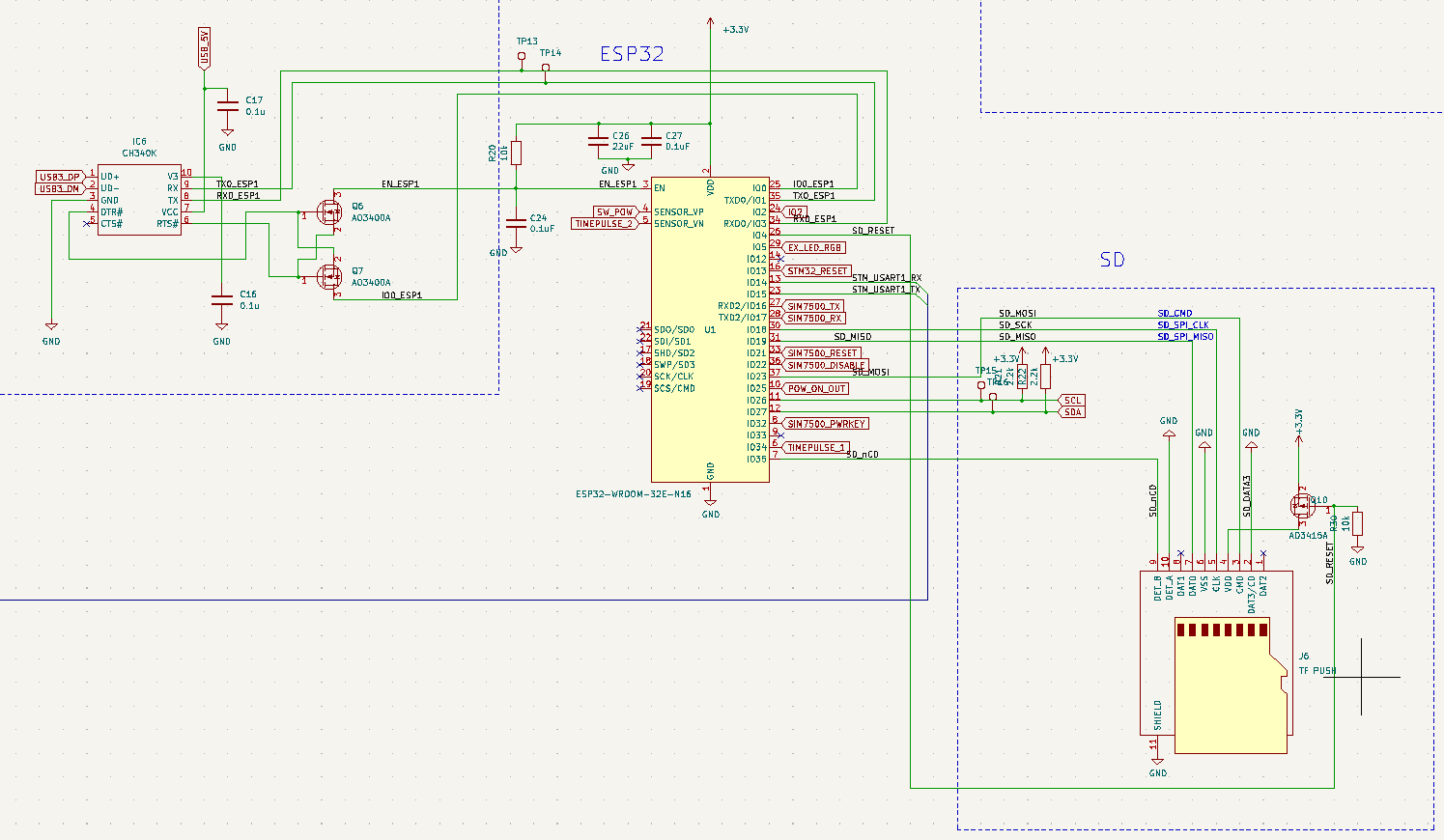Viewport: 1444px width, 840px height.
Task: Click the EX_LED_RGB global label
Action: point(814,247)
